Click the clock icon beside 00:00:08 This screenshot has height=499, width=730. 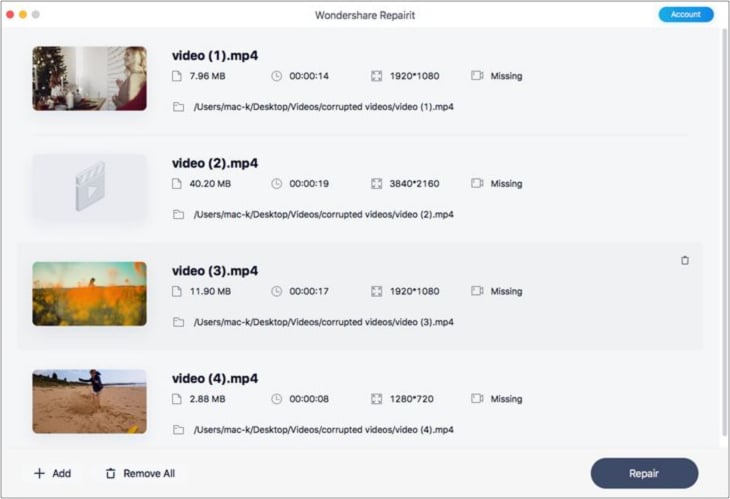click(x=276, y=399)
